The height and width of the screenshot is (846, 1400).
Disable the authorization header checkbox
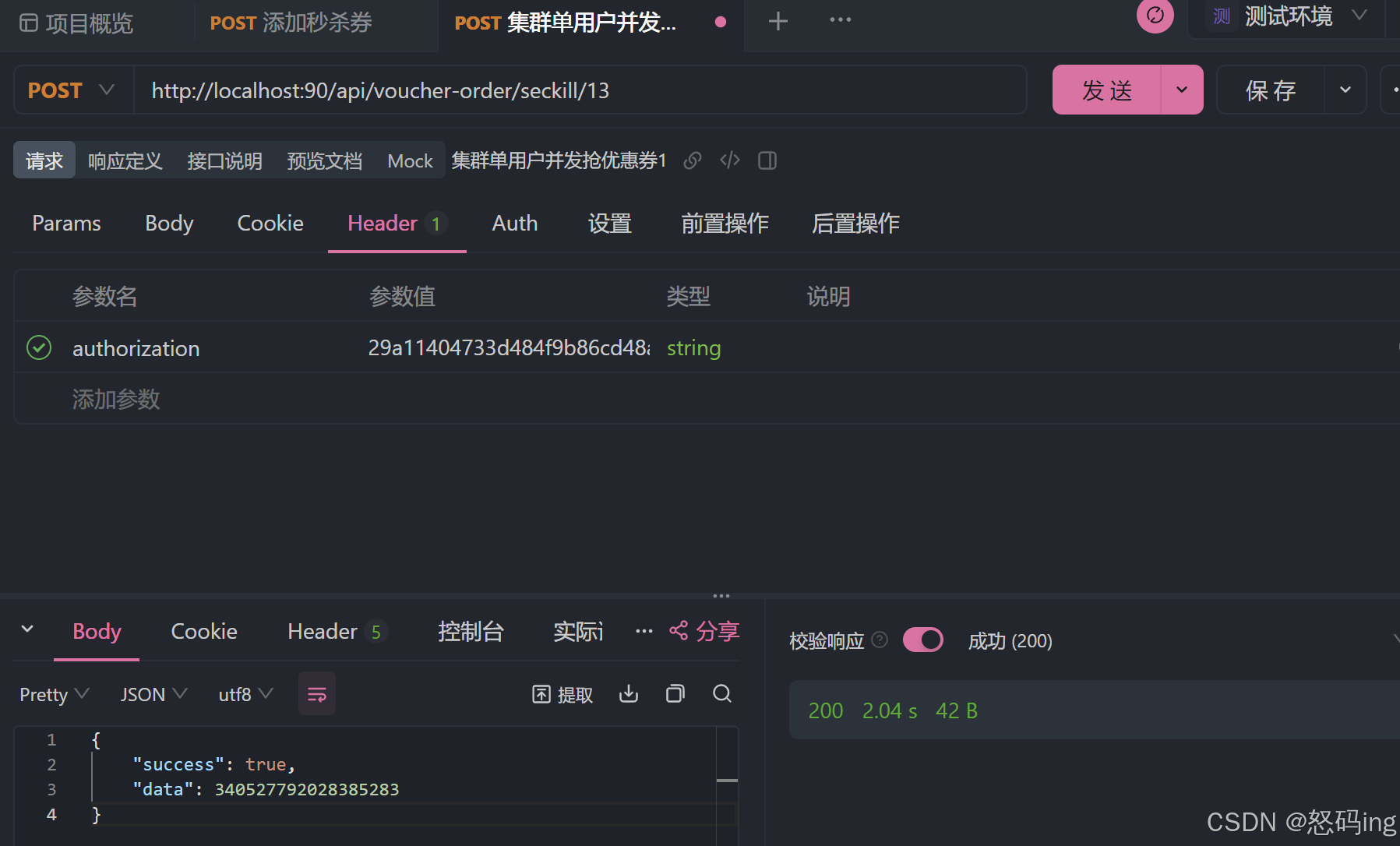[39, 347]
